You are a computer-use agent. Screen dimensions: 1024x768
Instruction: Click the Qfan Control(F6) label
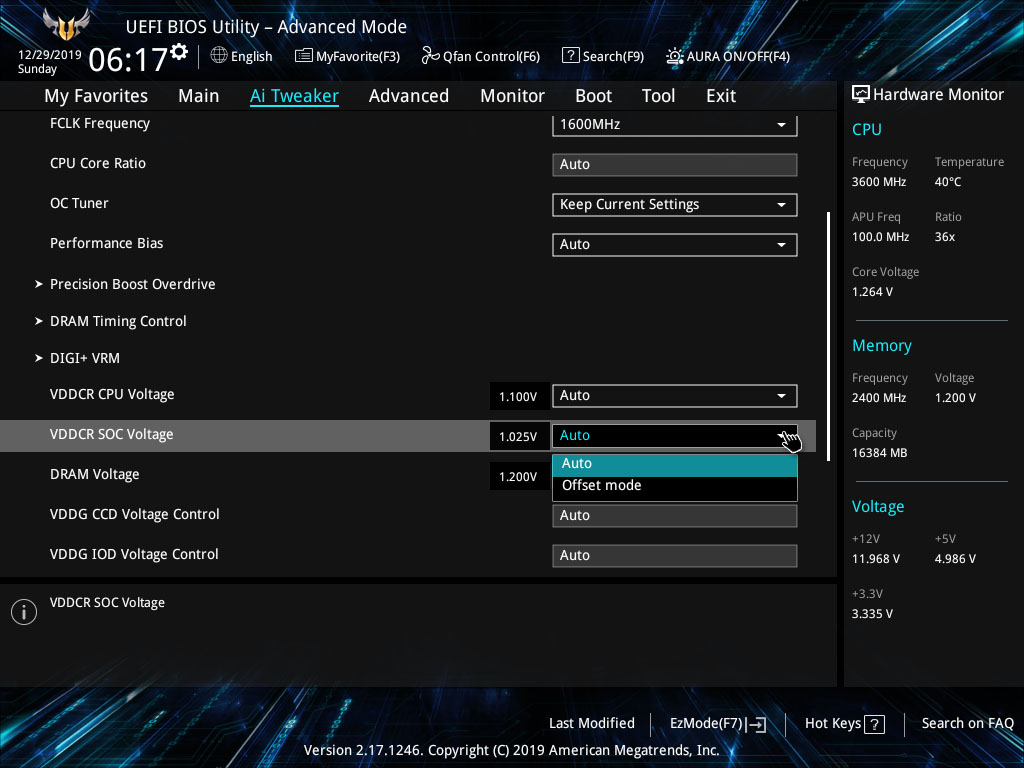pos(491,57)
